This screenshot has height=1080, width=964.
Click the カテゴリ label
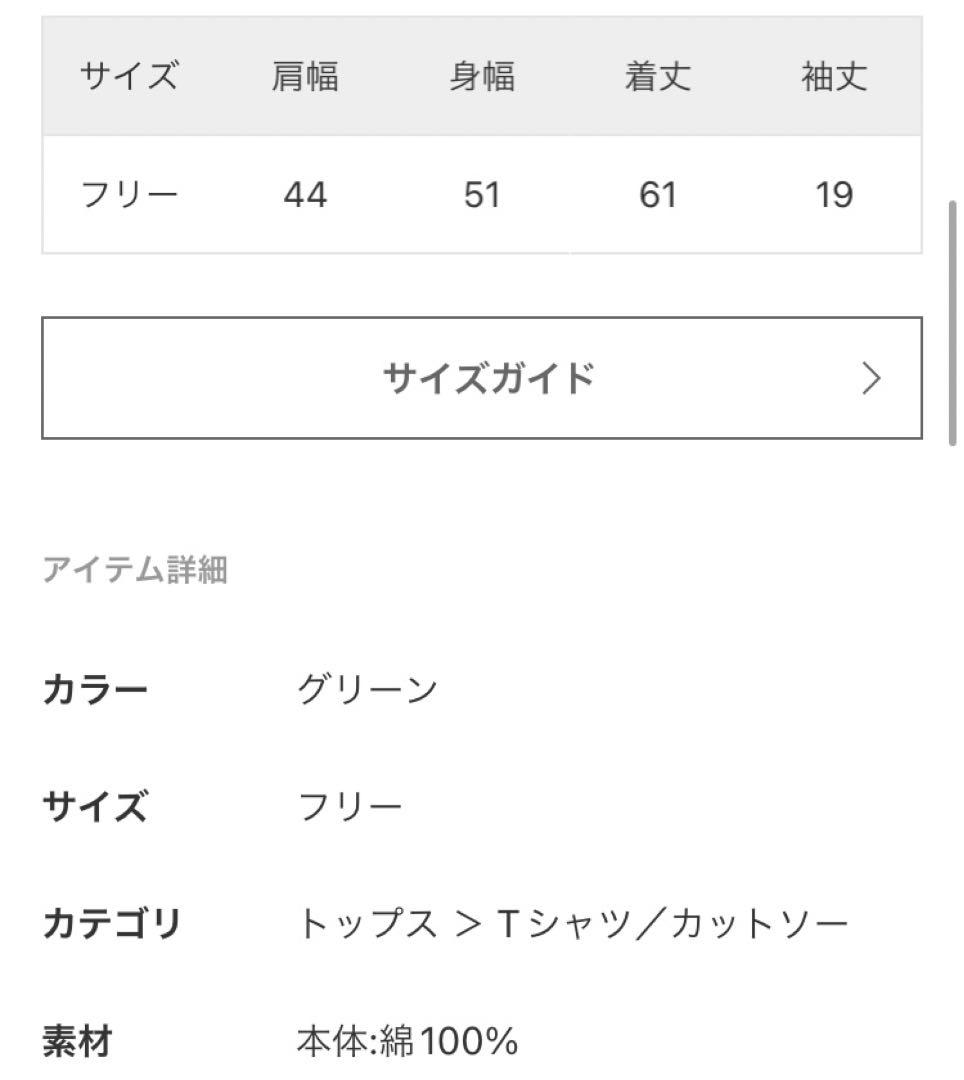coord(112,924)
